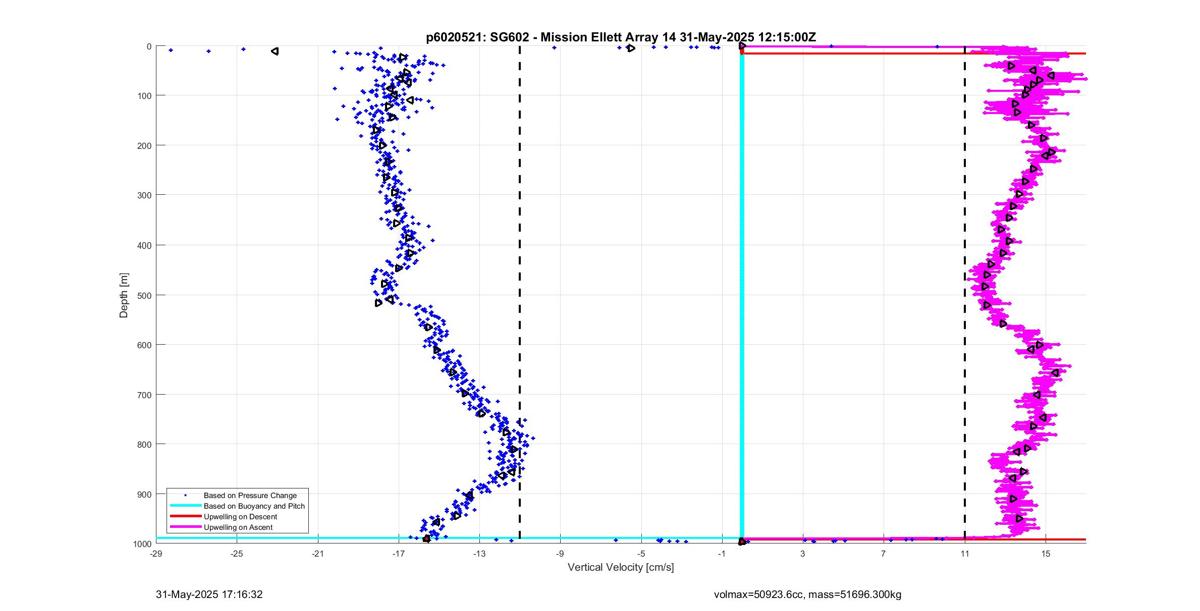
Task: Click x-axis tick label '3'
Action: tap(803, 552)
